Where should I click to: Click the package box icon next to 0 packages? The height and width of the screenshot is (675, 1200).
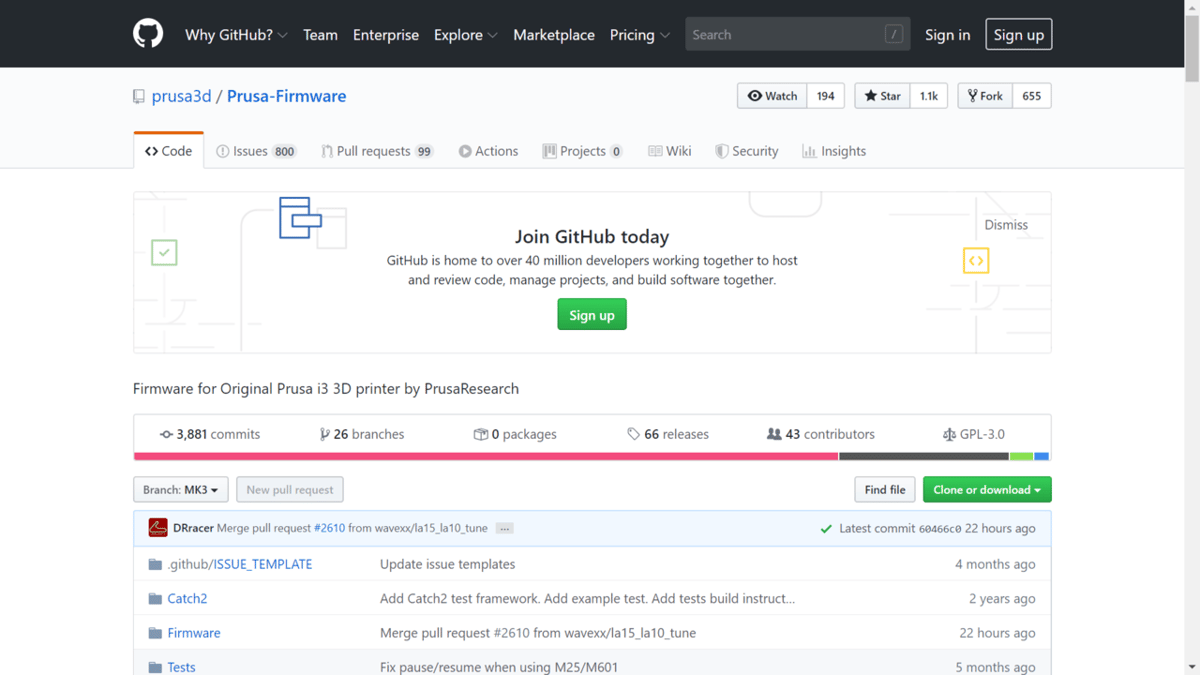(480, 434)
